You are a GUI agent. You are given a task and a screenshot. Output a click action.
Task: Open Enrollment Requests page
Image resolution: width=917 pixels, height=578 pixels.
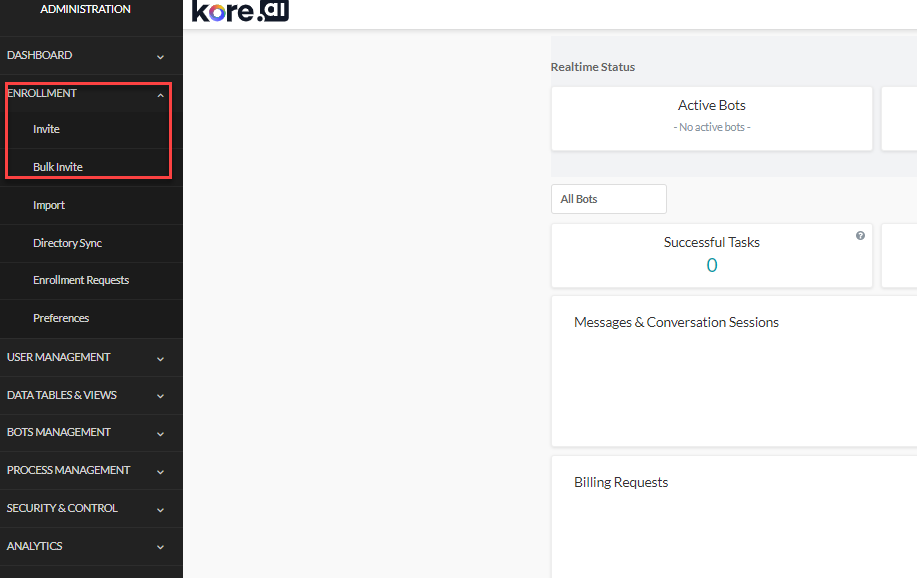click(80, 280)
